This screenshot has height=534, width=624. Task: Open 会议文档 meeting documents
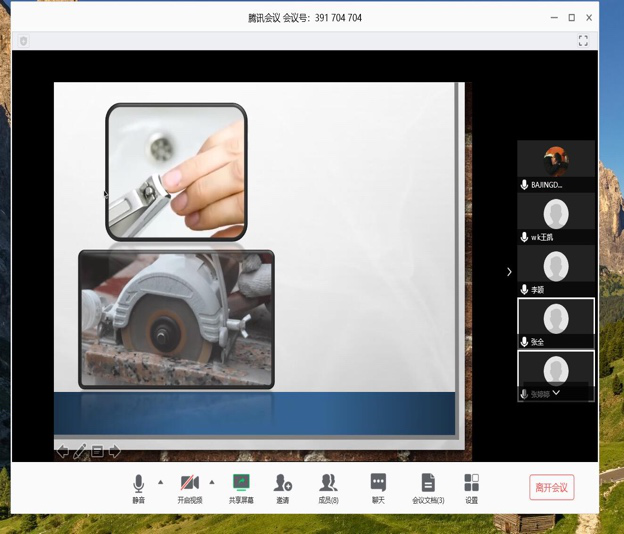(428, 486)
